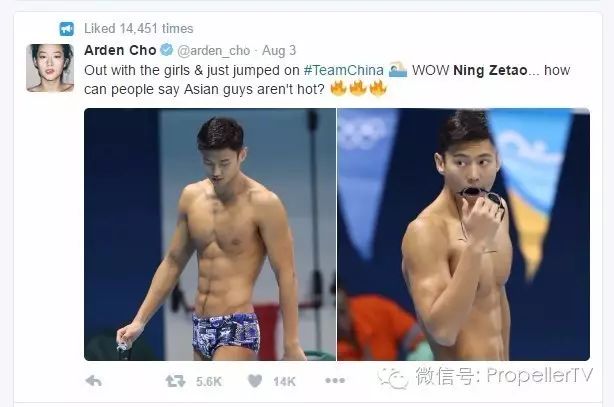
Task: Open Arden Cho's profile avatar
Action: click(50, 68)
